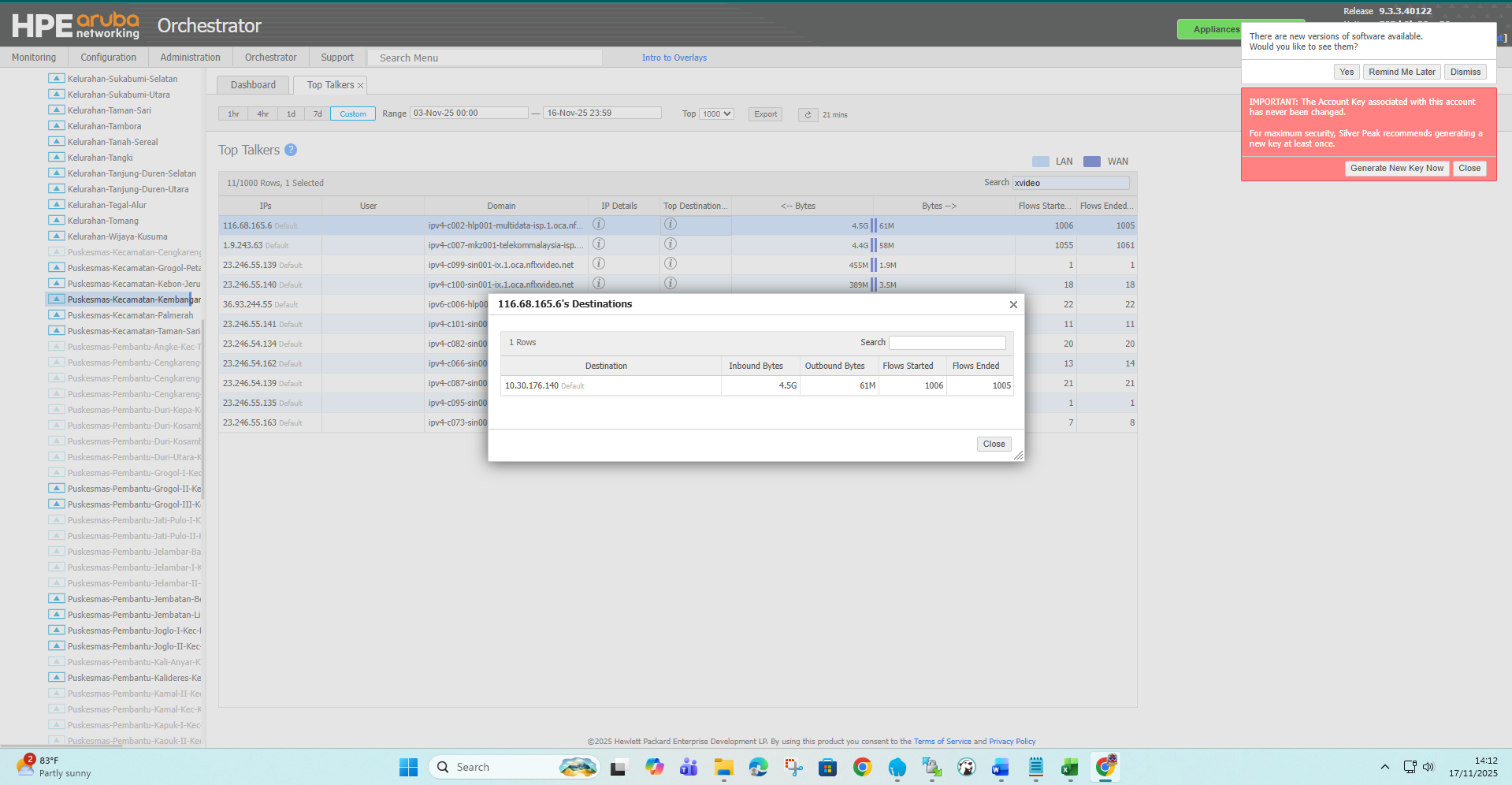
Task: Switch to the Dashboard tab
Action: coord(253,85)
